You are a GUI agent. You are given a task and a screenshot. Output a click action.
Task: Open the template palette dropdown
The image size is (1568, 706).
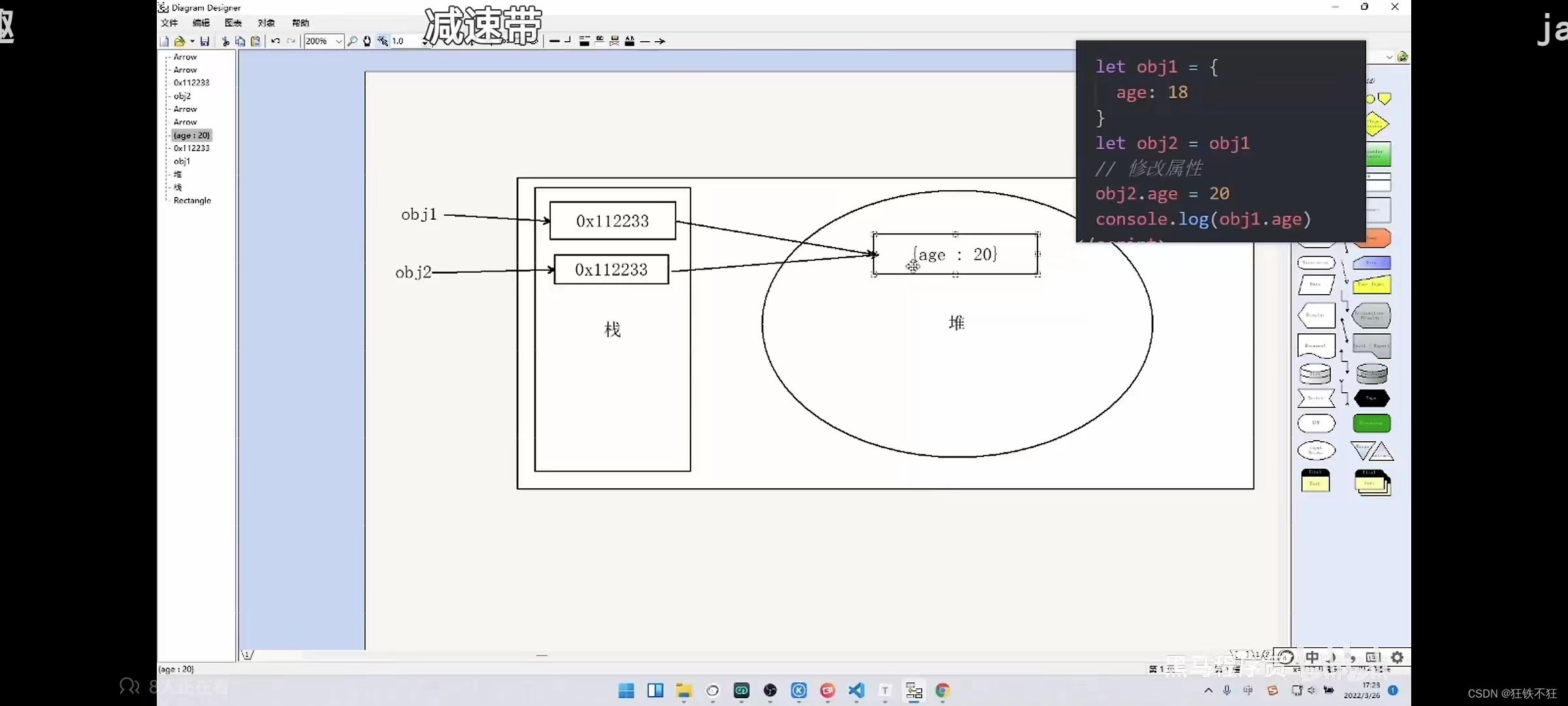1389,58
